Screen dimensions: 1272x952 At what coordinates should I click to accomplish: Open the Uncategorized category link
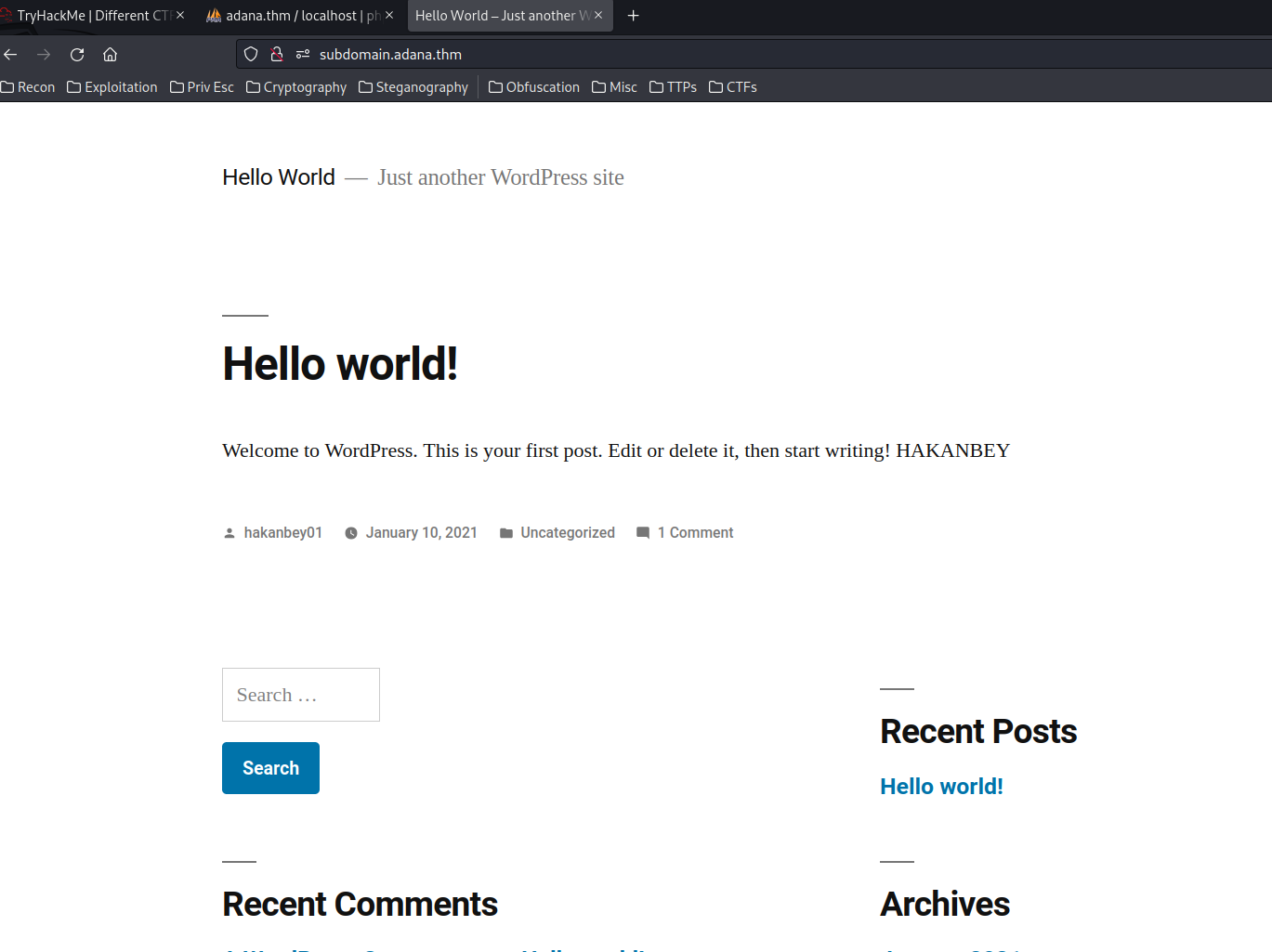568,533
